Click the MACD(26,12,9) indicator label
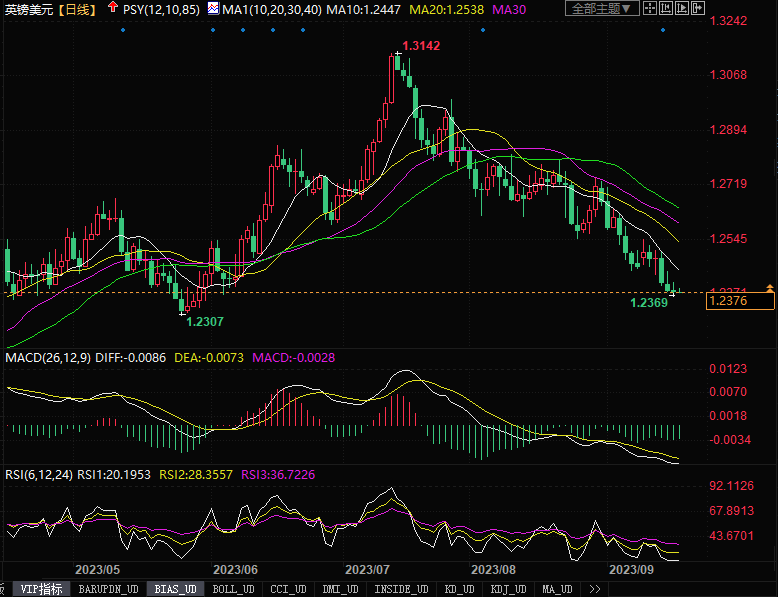778x597 pixels. [48, 357]
